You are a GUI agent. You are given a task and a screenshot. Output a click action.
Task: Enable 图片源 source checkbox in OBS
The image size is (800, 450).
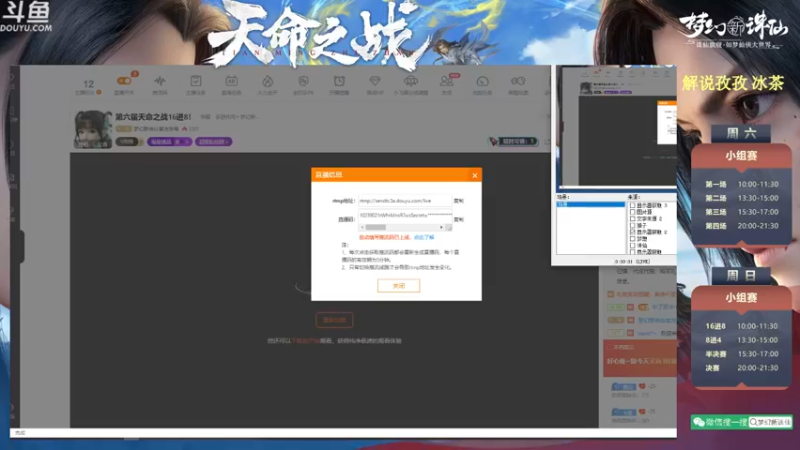pos(632,212)
